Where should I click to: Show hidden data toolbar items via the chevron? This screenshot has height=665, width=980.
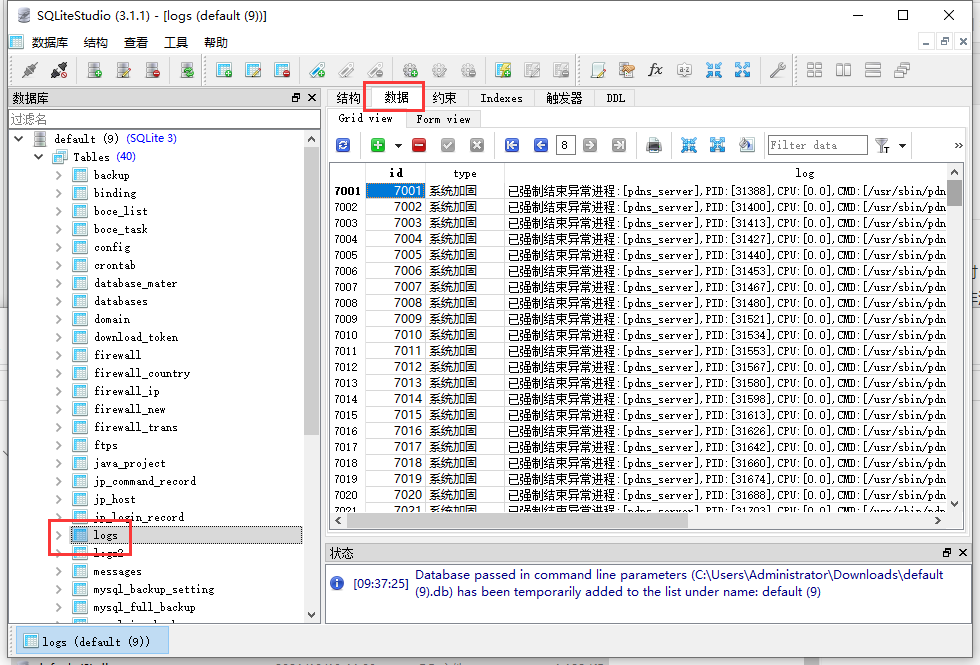pyautogui.click(x=959, y=146)
